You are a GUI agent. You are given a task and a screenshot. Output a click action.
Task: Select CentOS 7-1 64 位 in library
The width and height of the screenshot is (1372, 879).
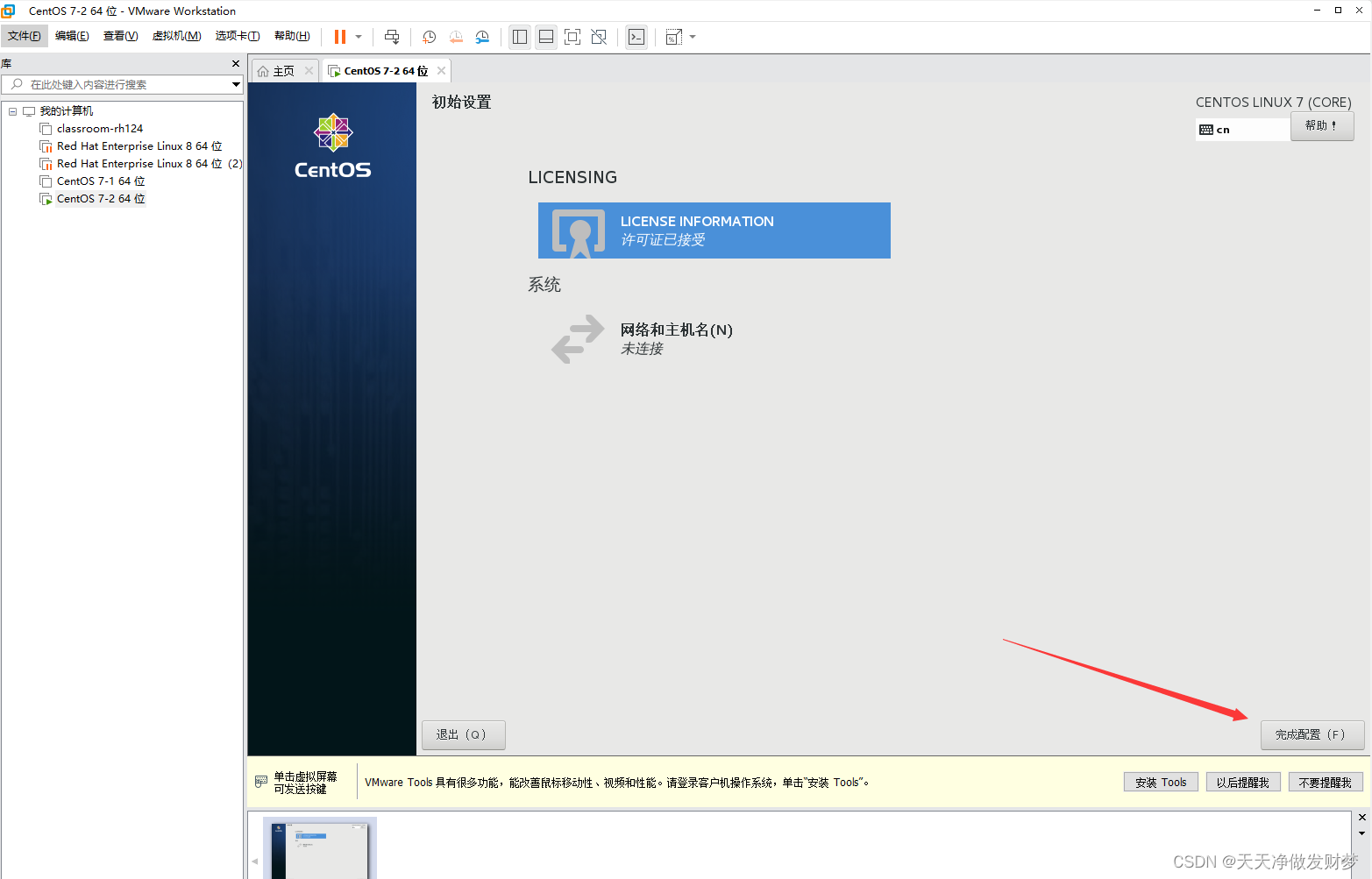101,181
